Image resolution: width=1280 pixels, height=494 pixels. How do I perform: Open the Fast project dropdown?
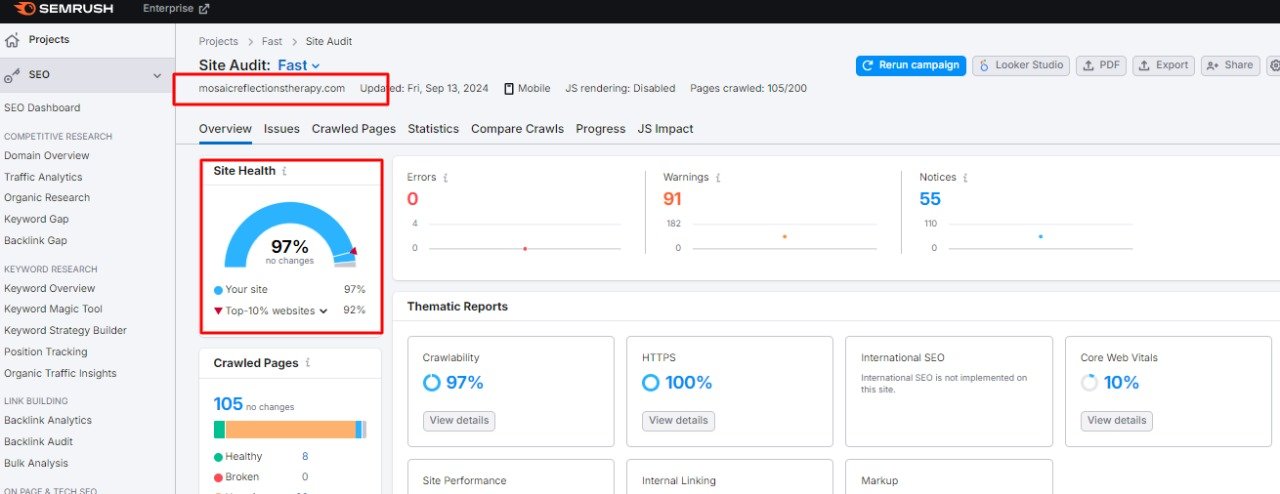pos(299,66)
